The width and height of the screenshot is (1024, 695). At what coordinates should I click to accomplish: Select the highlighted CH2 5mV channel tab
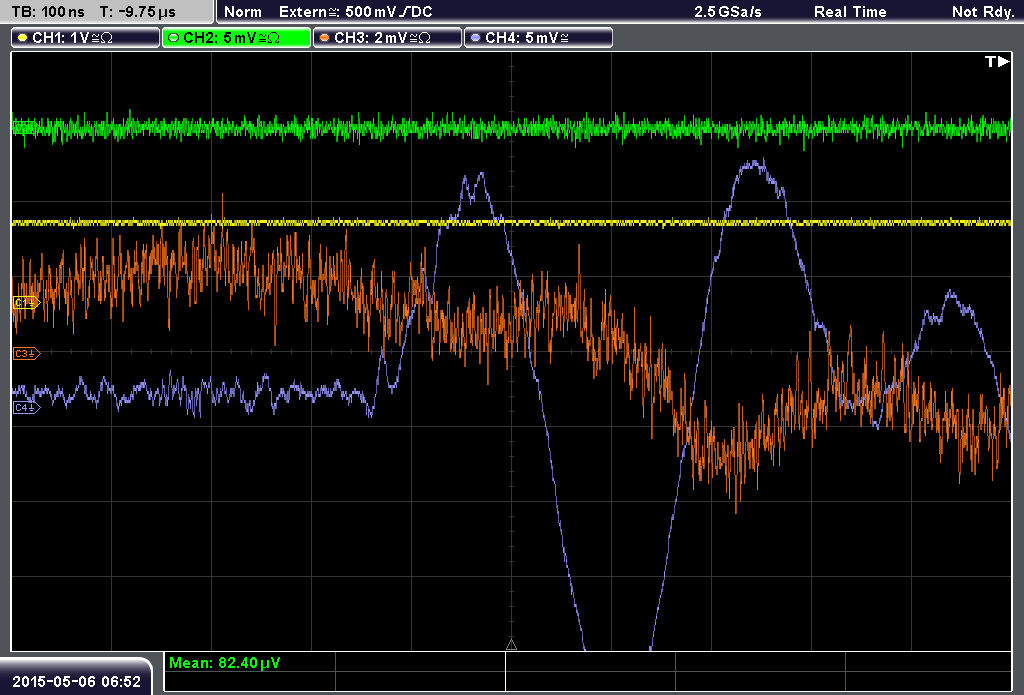[236, 38]
